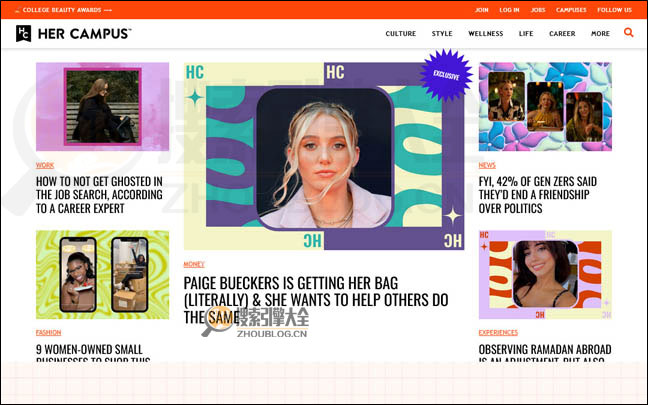Open the Observing Ramadan Abroad headline
This screenshot has height=405, width=648.
click(545, 353)
